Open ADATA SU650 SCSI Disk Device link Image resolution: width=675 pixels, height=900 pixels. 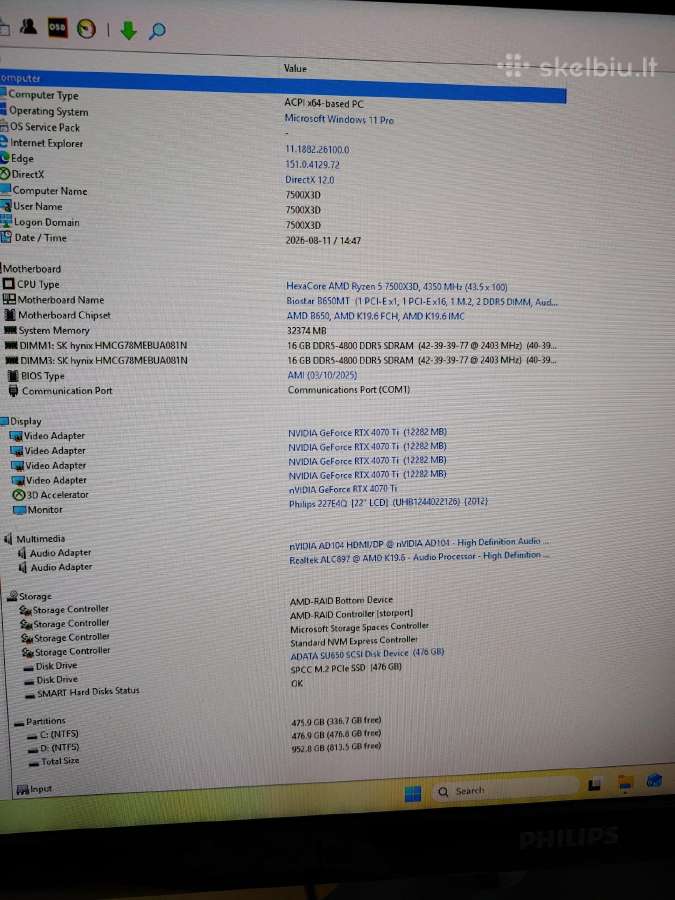367,654
